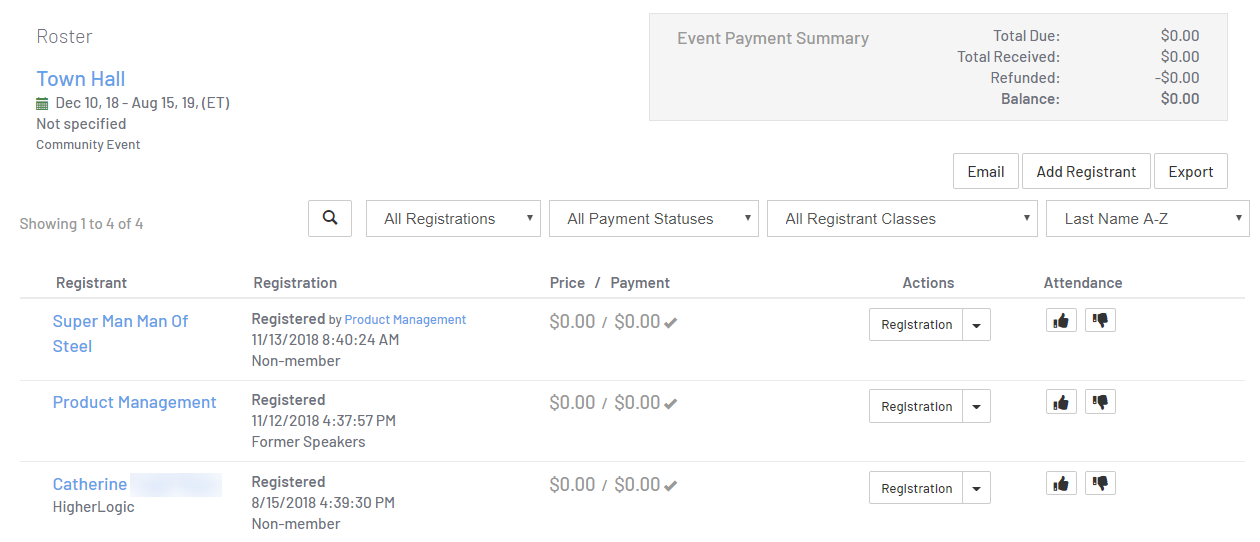Thumbs up attendance for Catherine

pyautogui.click(x=1061, y=484)
